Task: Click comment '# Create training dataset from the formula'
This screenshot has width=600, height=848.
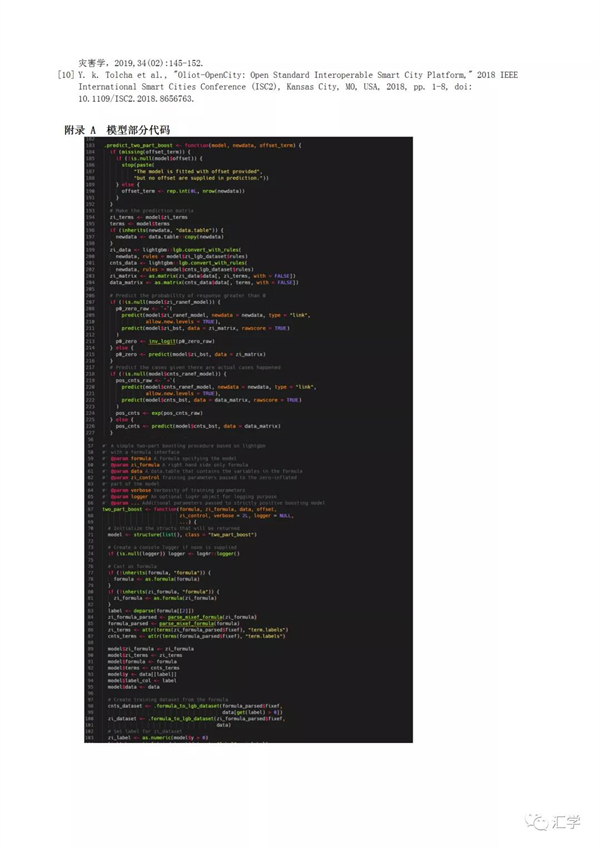Action: [x=168, y=700]
